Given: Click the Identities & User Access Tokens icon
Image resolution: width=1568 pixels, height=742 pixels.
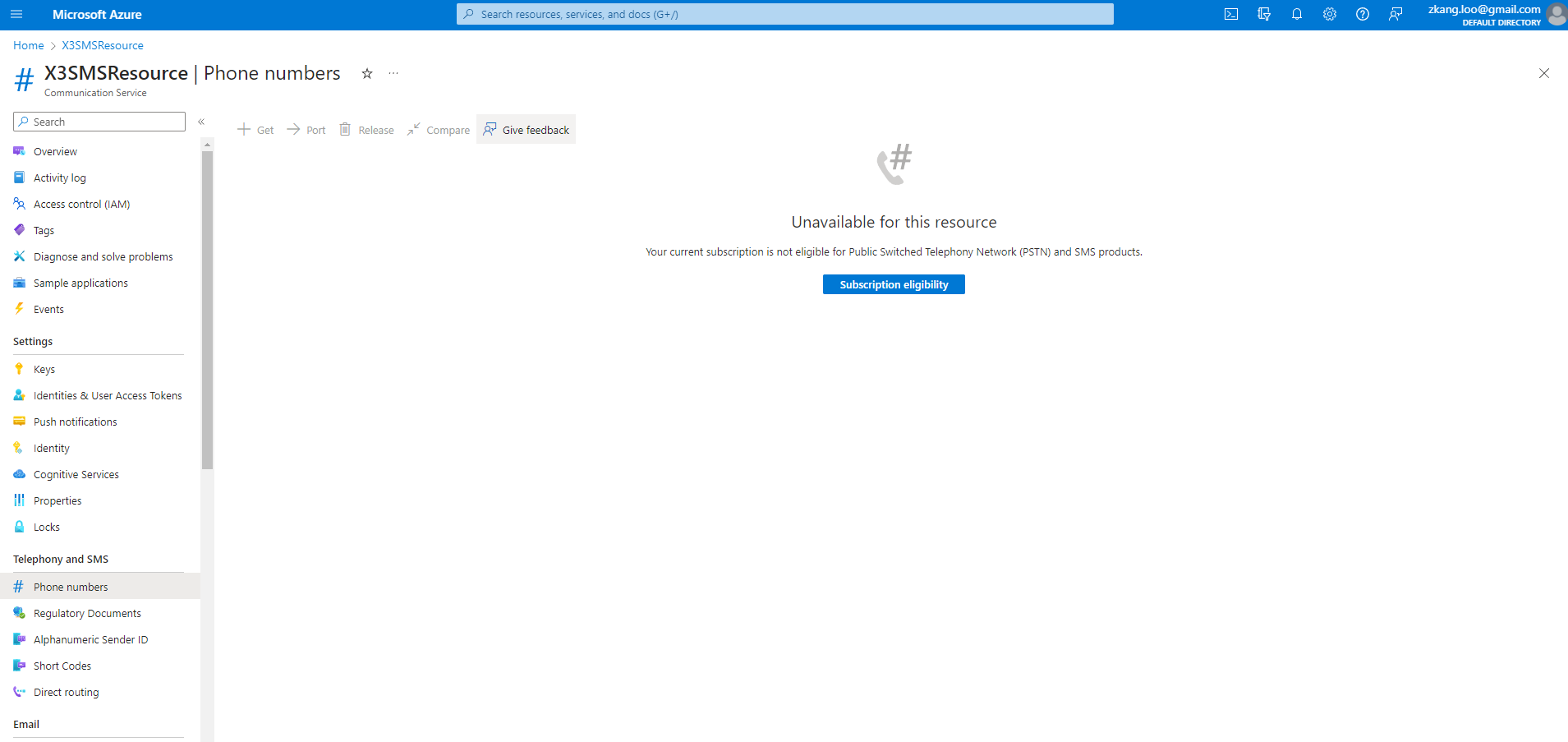Looking at the screenshot, I should click(19, 395).
